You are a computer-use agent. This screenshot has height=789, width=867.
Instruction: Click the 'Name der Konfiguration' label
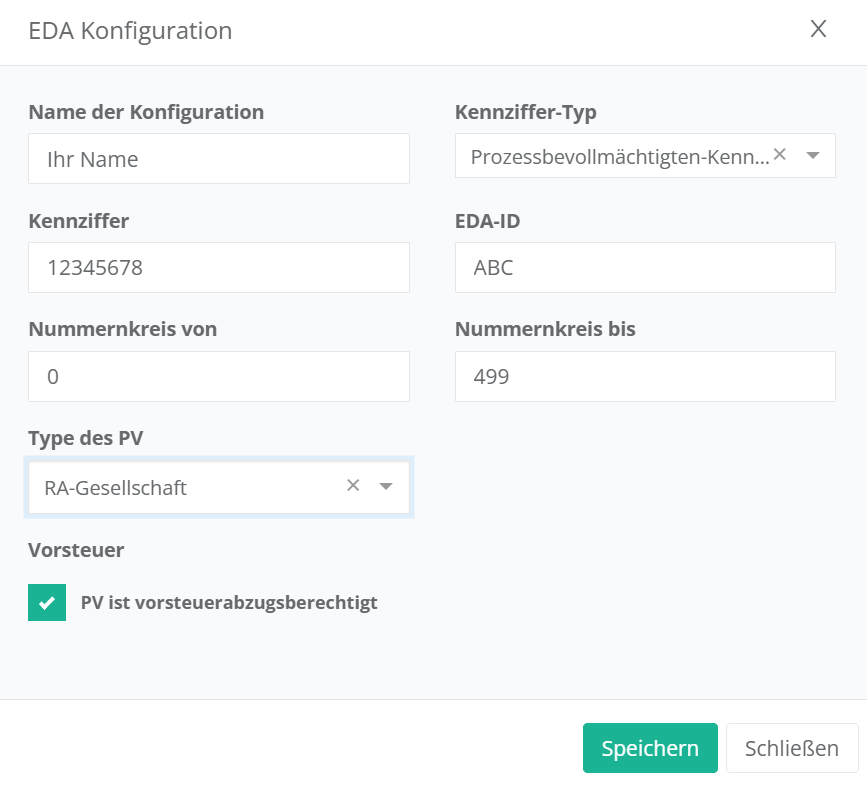[146, 112]
